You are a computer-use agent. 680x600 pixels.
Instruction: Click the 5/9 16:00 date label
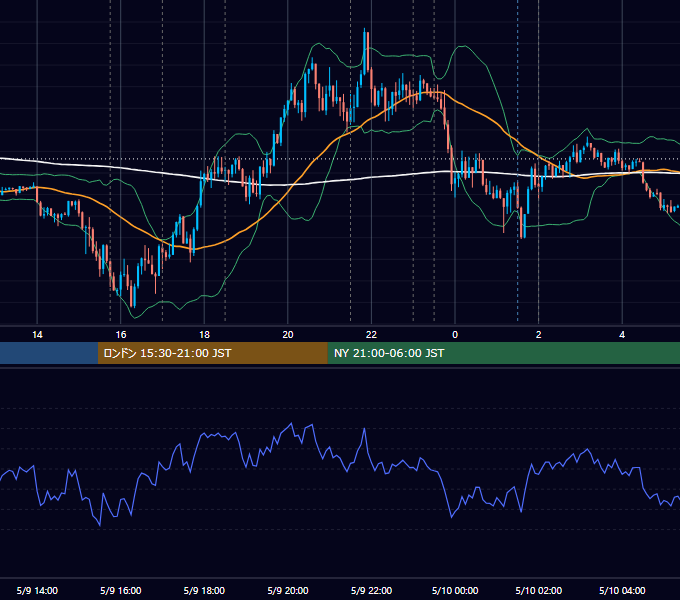(x=121, y=590)
